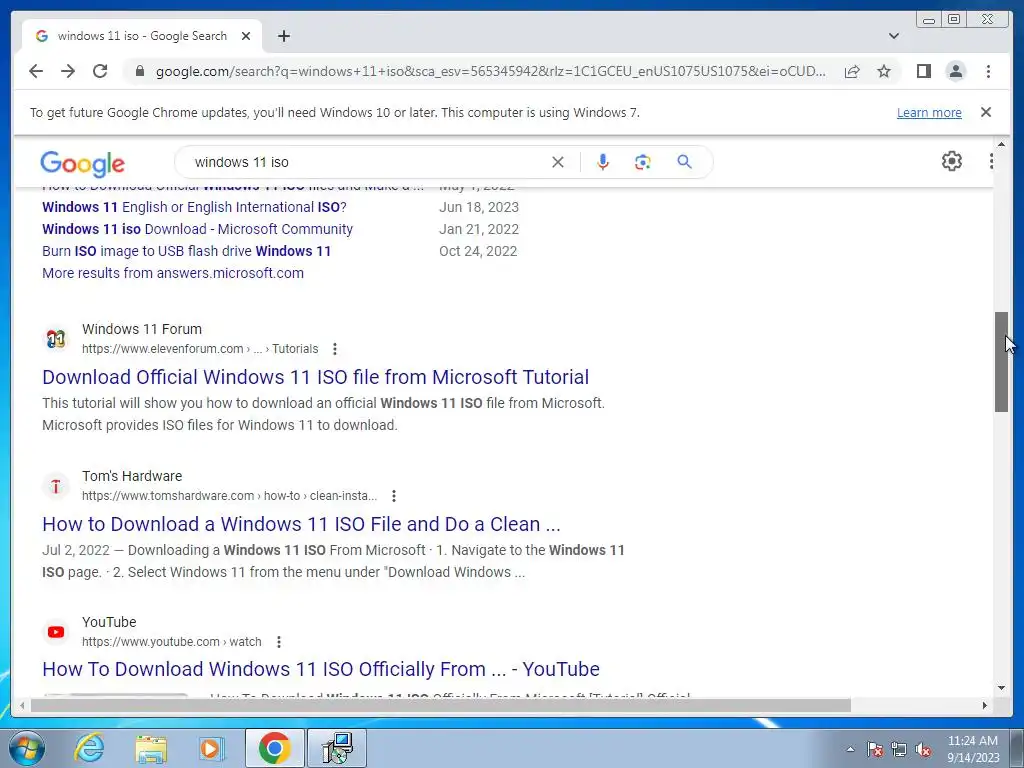The width and height of the screenshot is (1024, 768).
Task: Open options dots for tomshardware result
Action: (394, 496)
